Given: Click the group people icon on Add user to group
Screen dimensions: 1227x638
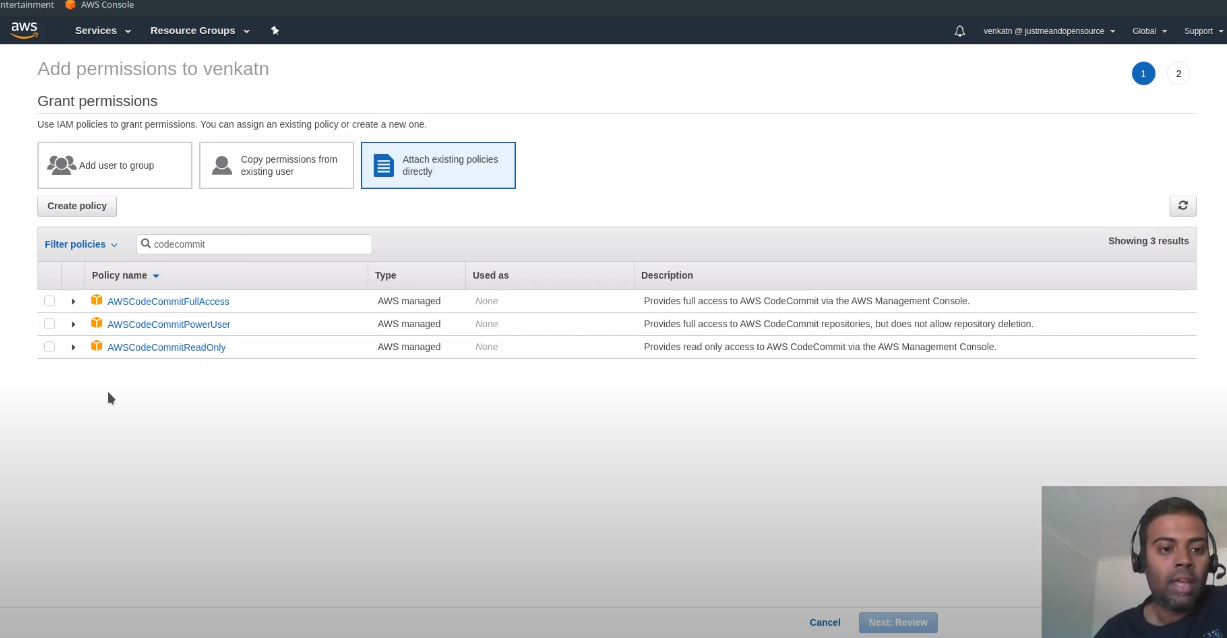Looking at the screenshot, I should (62, 165).
